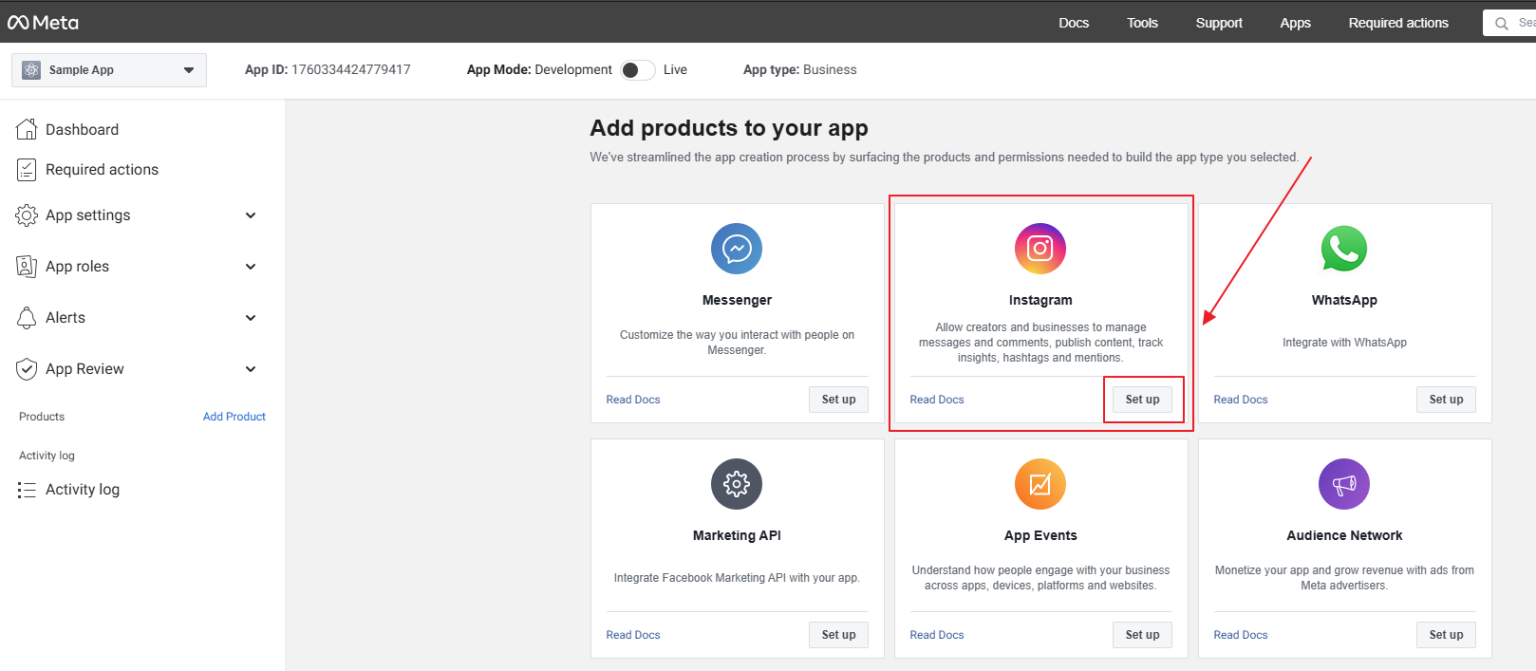
Task: Switch App Mode from Development to Live
Action: 636,69
